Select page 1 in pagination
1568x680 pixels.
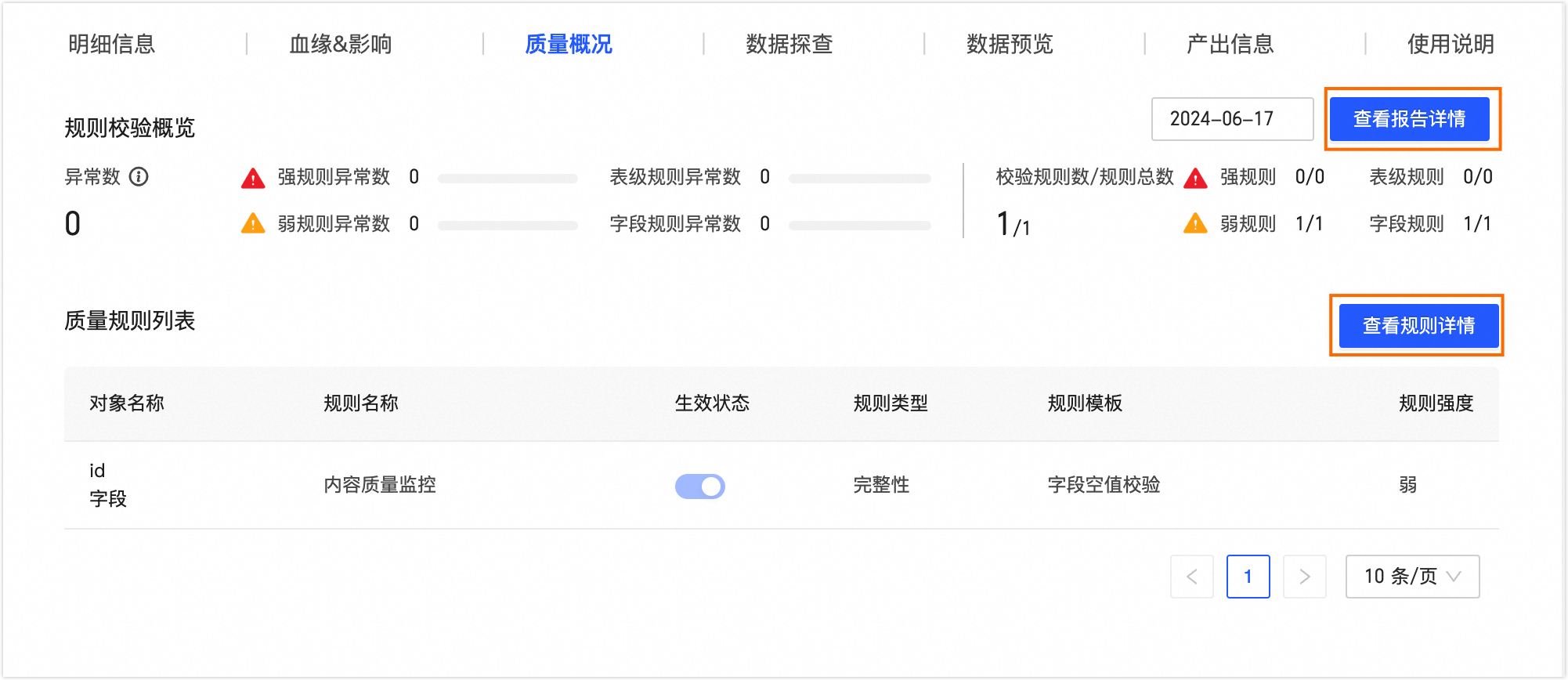pos(1248,577)
